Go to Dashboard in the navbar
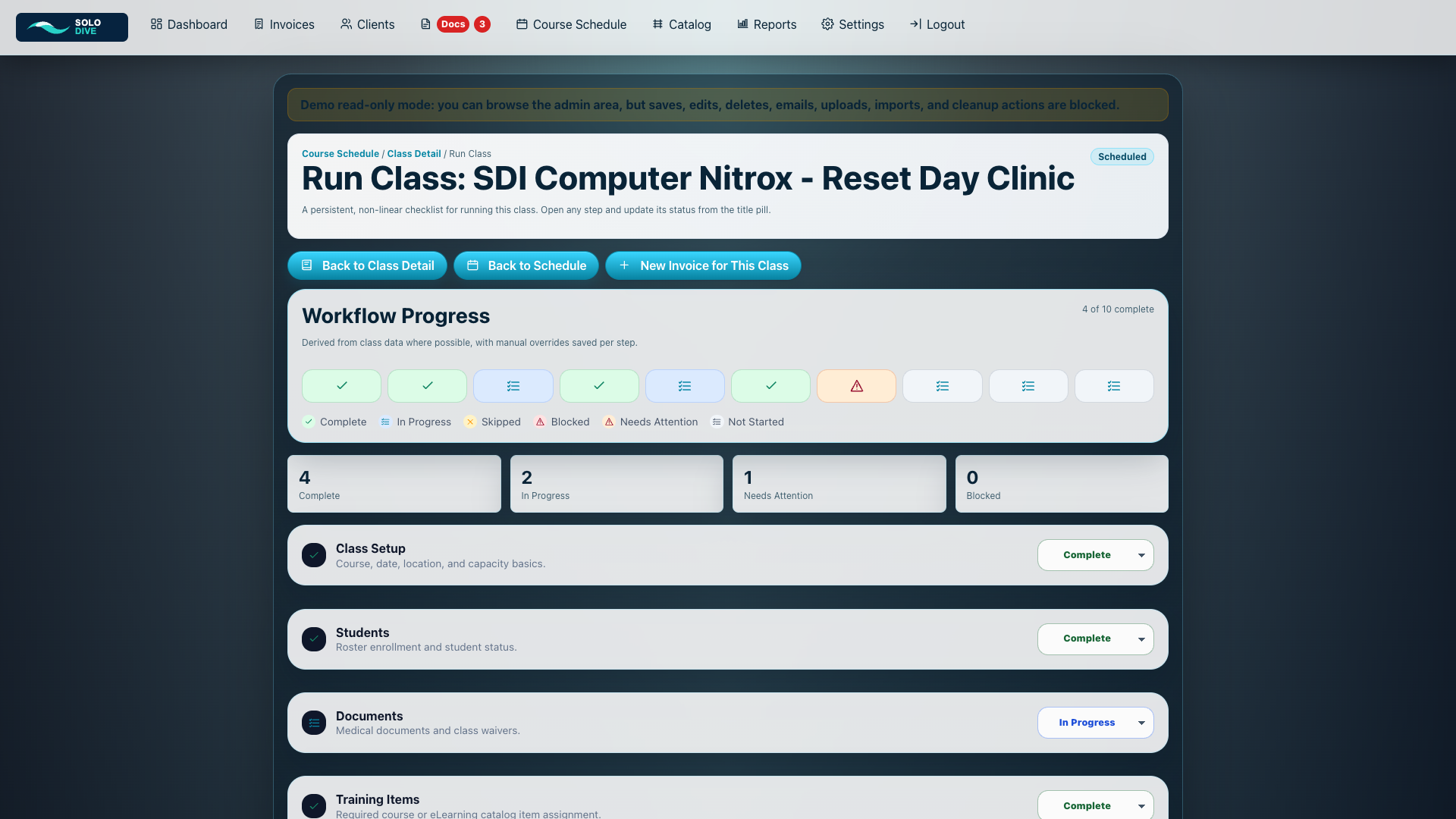The height and width of the screenshot is (819, 1456). click(189, 24)
